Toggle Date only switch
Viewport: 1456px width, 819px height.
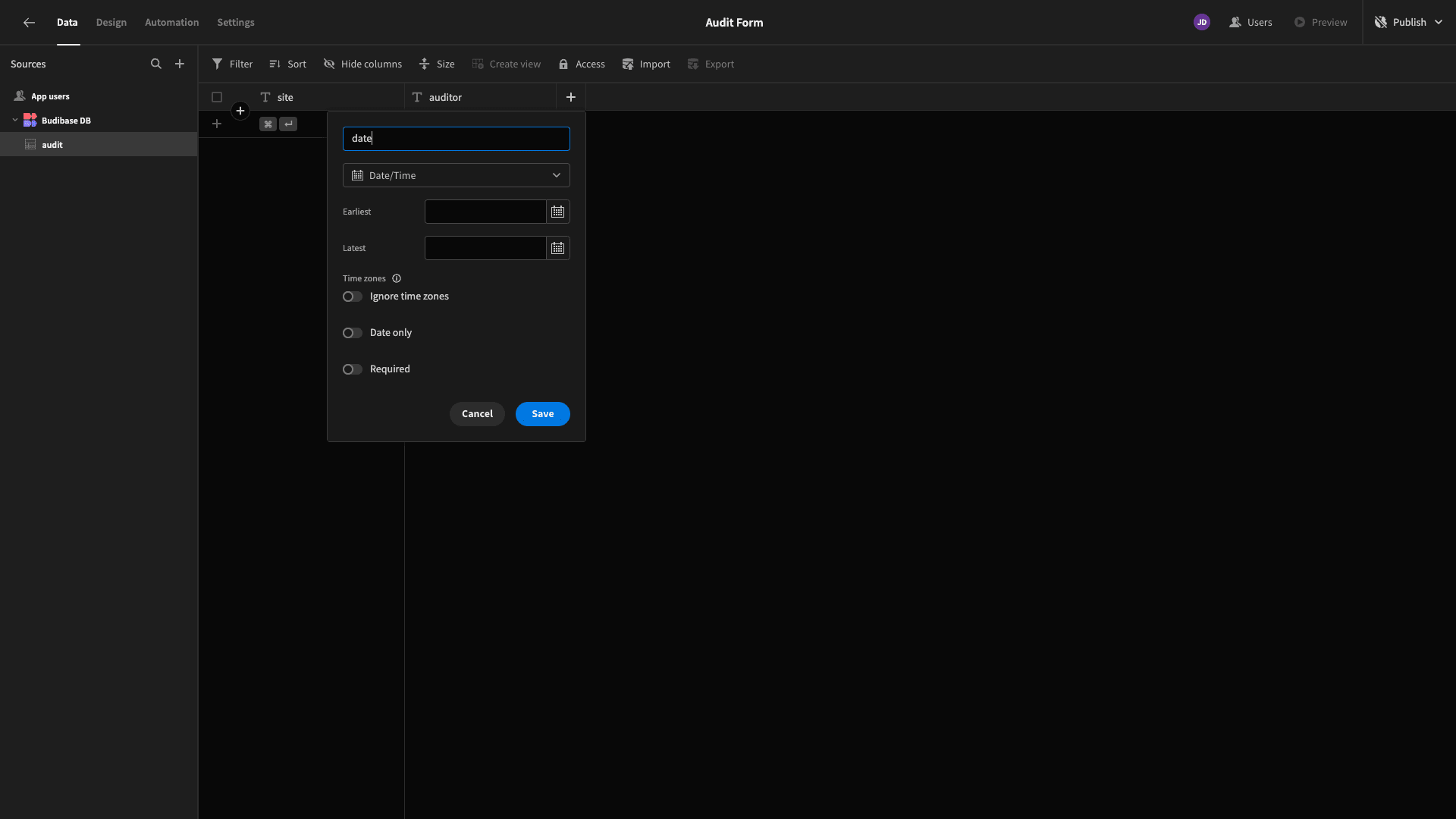coord(352,333)
